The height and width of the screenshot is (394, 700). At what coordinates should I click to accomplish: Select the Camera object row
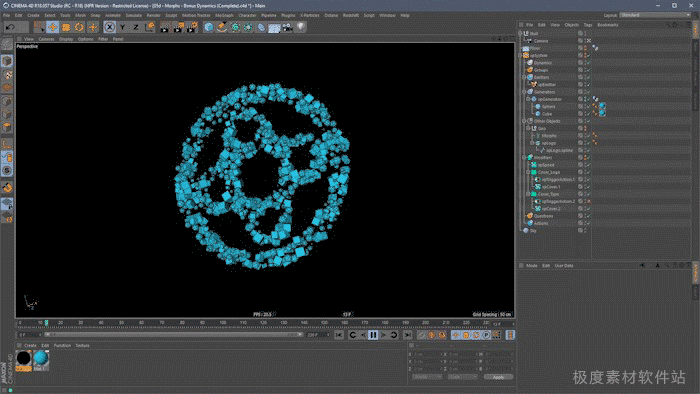541,41
